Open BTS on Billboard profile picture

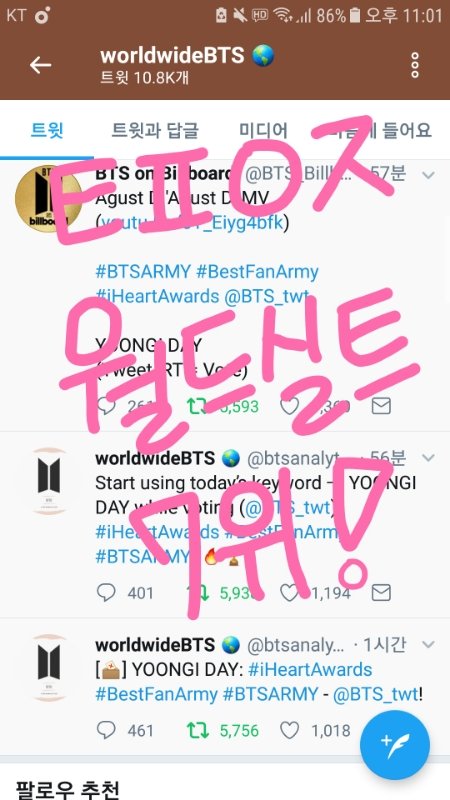point(48,199)
